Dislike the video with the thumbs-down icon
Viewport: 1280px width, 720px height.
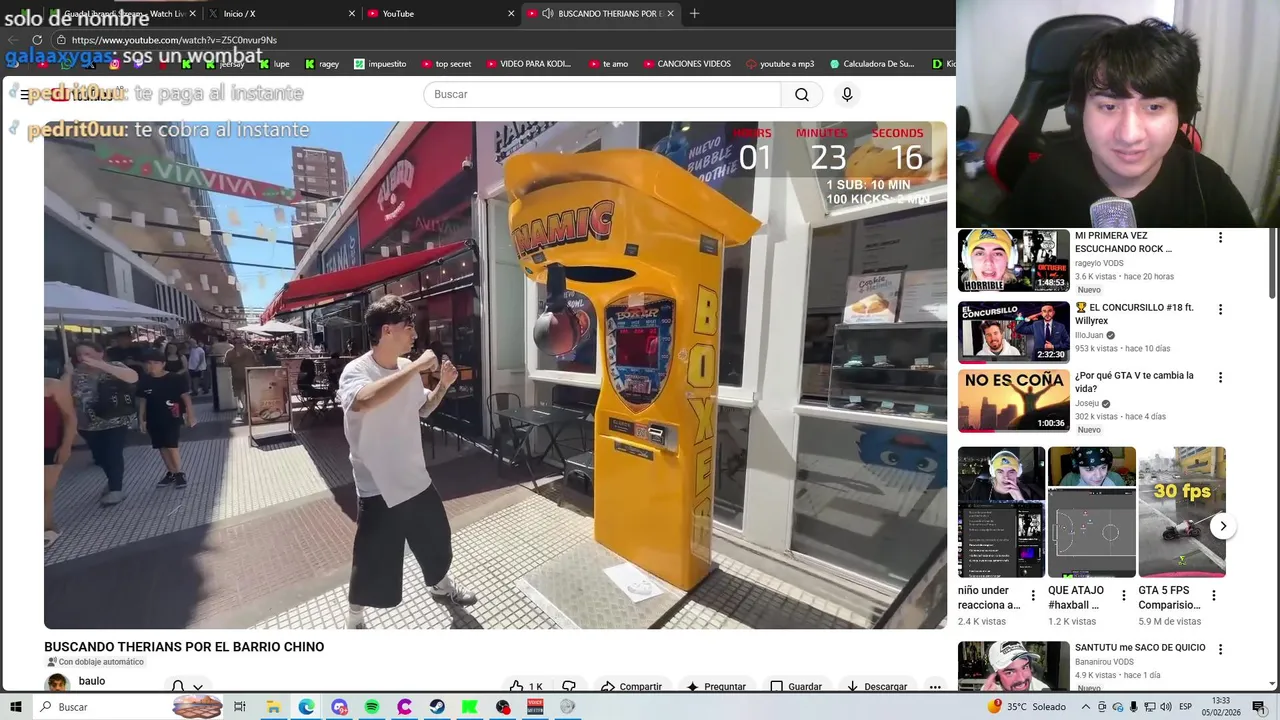click(569, 686)
